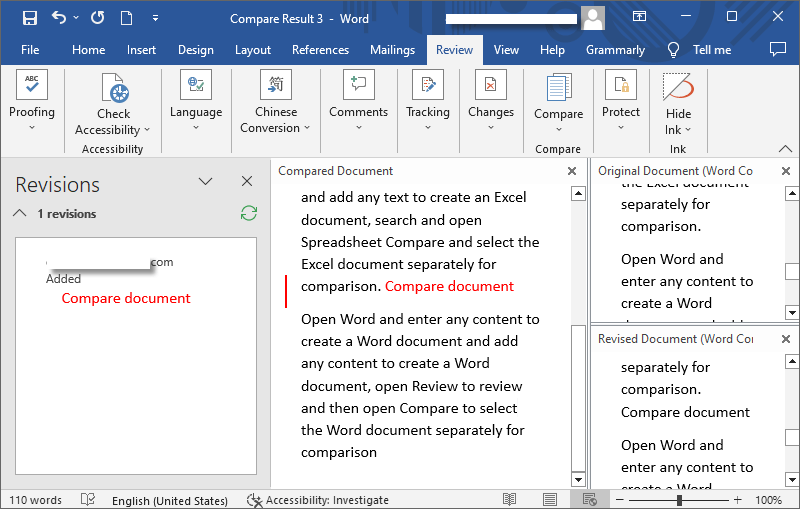
Task: Click the Hide Ink icon
Action: [678, 87]
